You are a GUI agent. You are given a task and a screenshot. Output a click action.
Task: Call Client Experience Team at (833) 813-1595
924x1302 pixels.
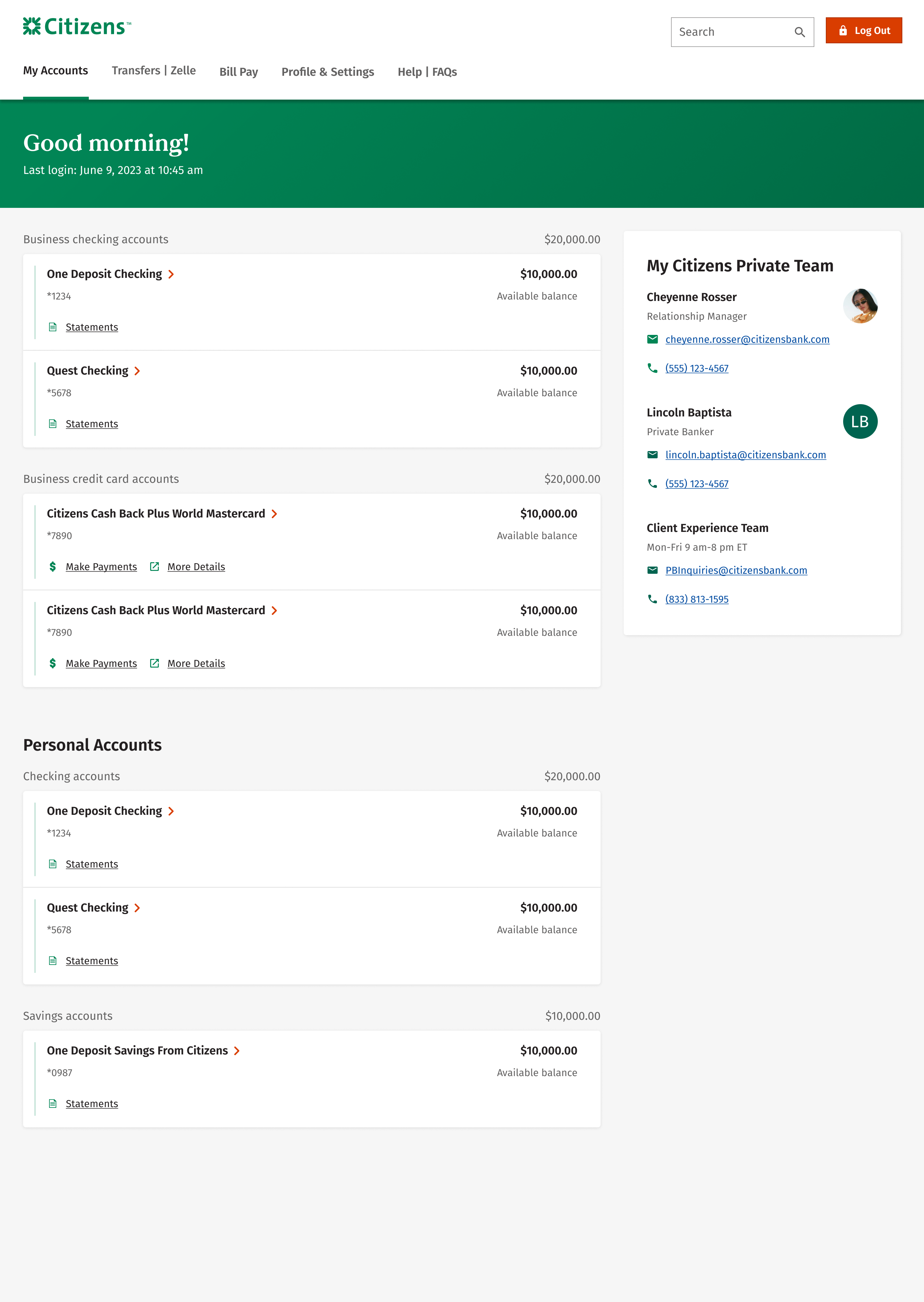click(697, 599)
